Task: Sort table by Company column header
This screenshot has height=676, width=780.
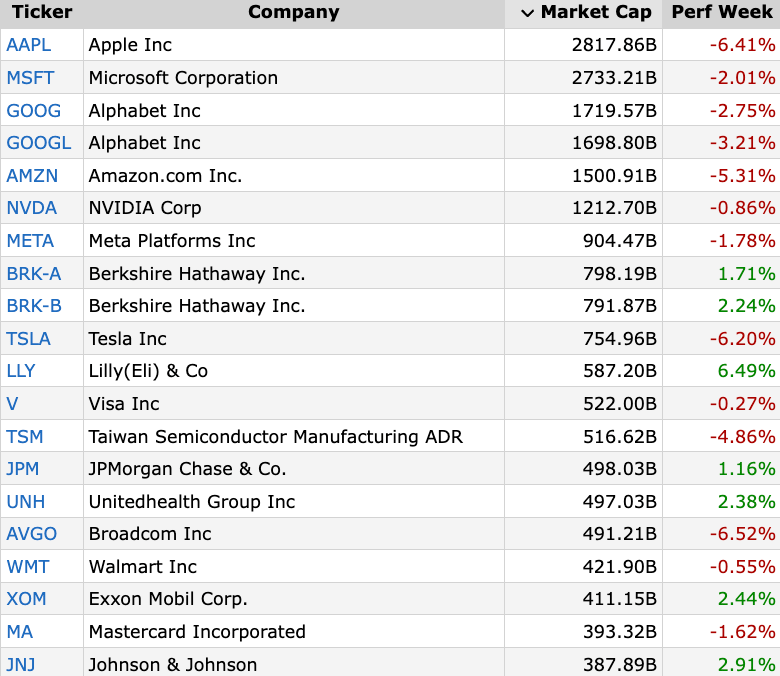Action: 293,13
